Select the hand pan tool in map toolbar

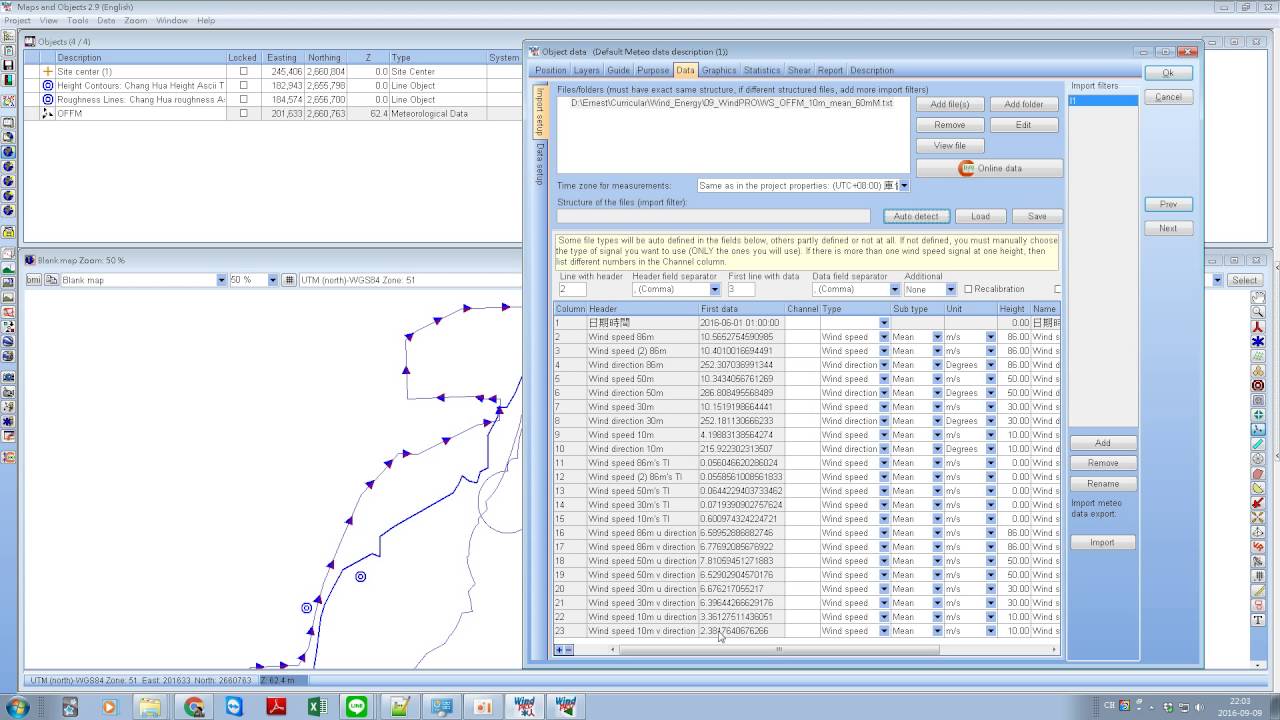tap(1258, 297)
